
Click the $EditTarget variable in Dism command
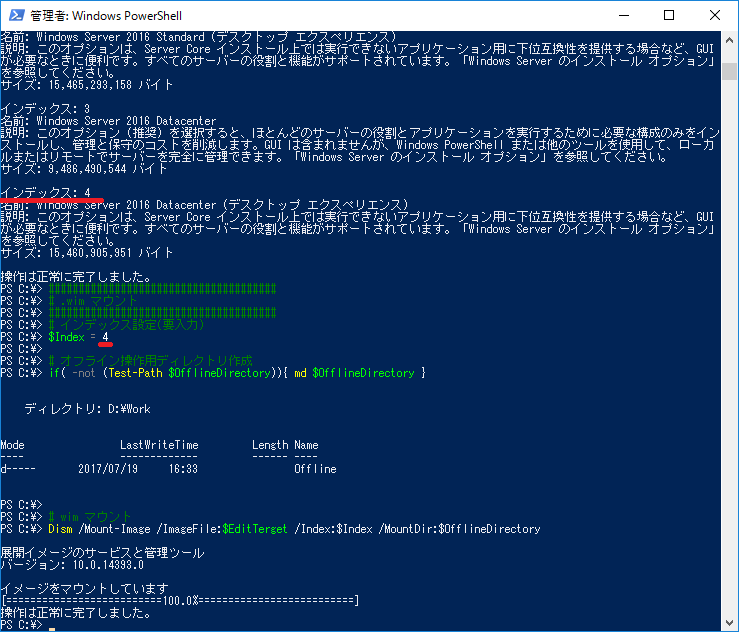[x=255, y=529]
